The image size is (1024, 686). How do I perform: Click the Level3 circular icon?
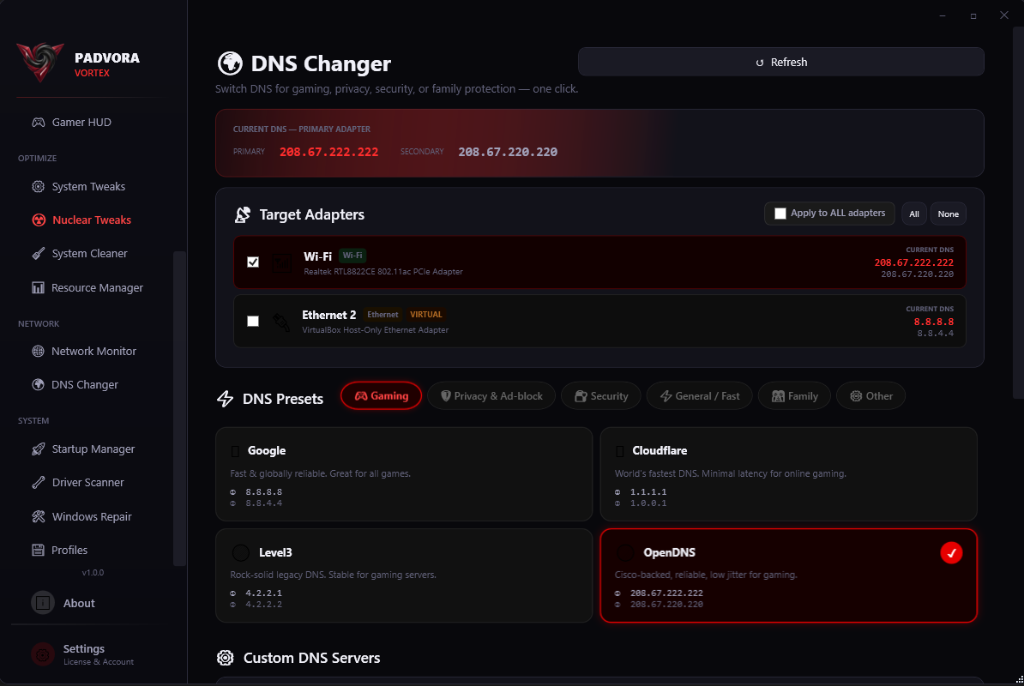pyautogui.click(x=241, y=553)
